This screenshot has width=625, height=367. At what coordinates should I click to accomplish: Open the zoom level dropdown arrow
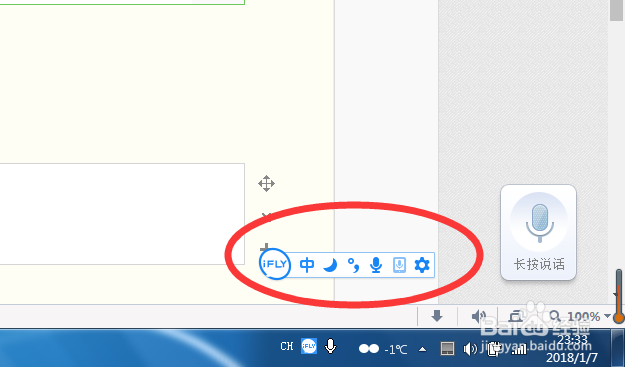coord(607,316)
